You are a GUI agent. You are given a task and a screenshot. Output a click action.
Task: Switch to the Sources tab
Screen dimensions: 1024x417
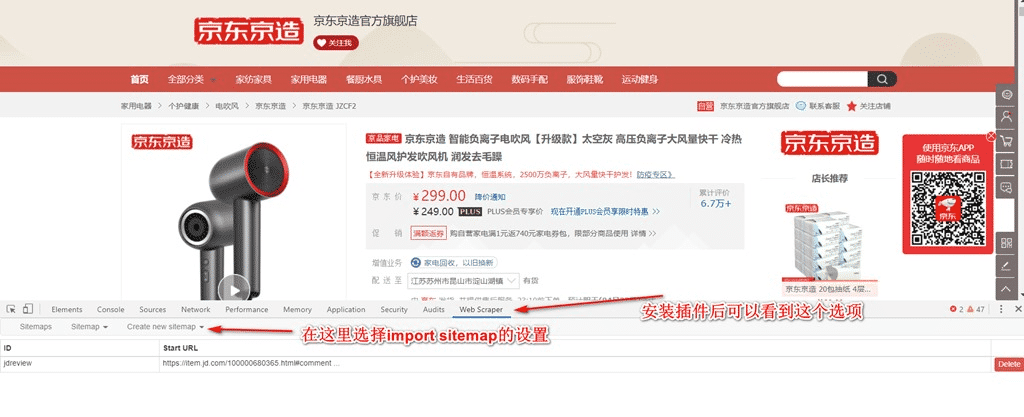tap(152, 309)
